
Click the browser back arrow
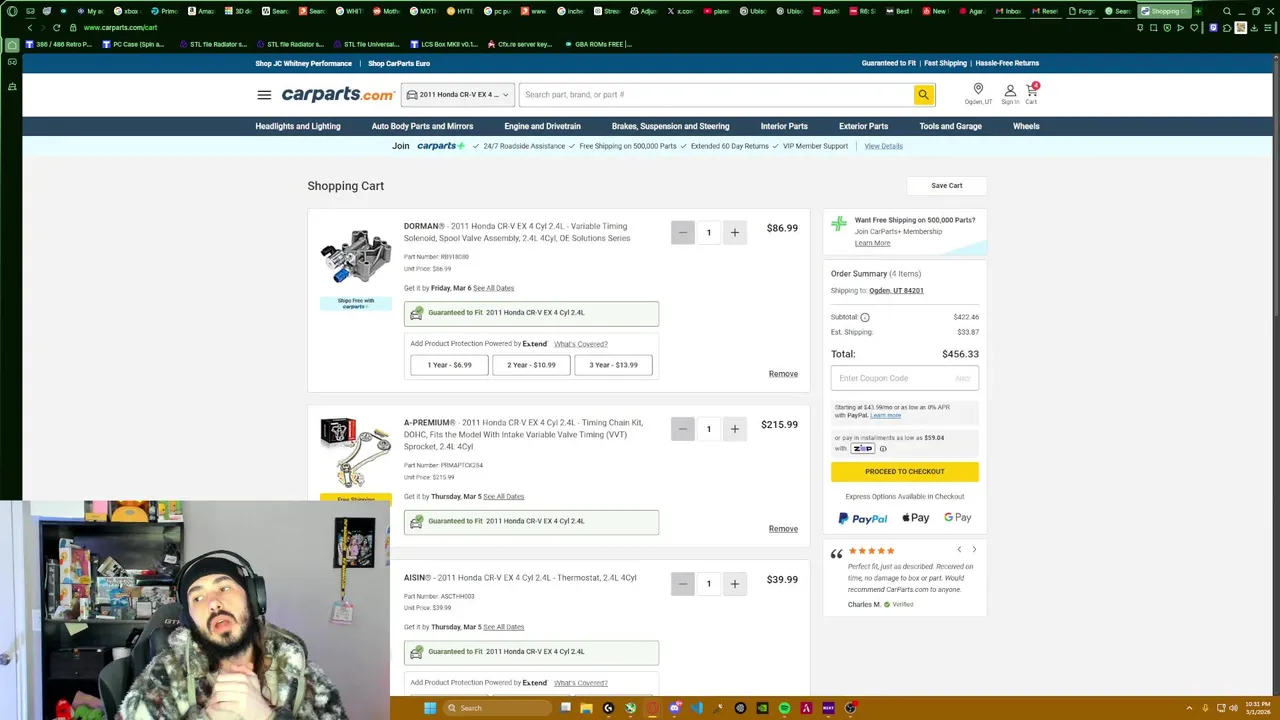click(x=30, y=28)
